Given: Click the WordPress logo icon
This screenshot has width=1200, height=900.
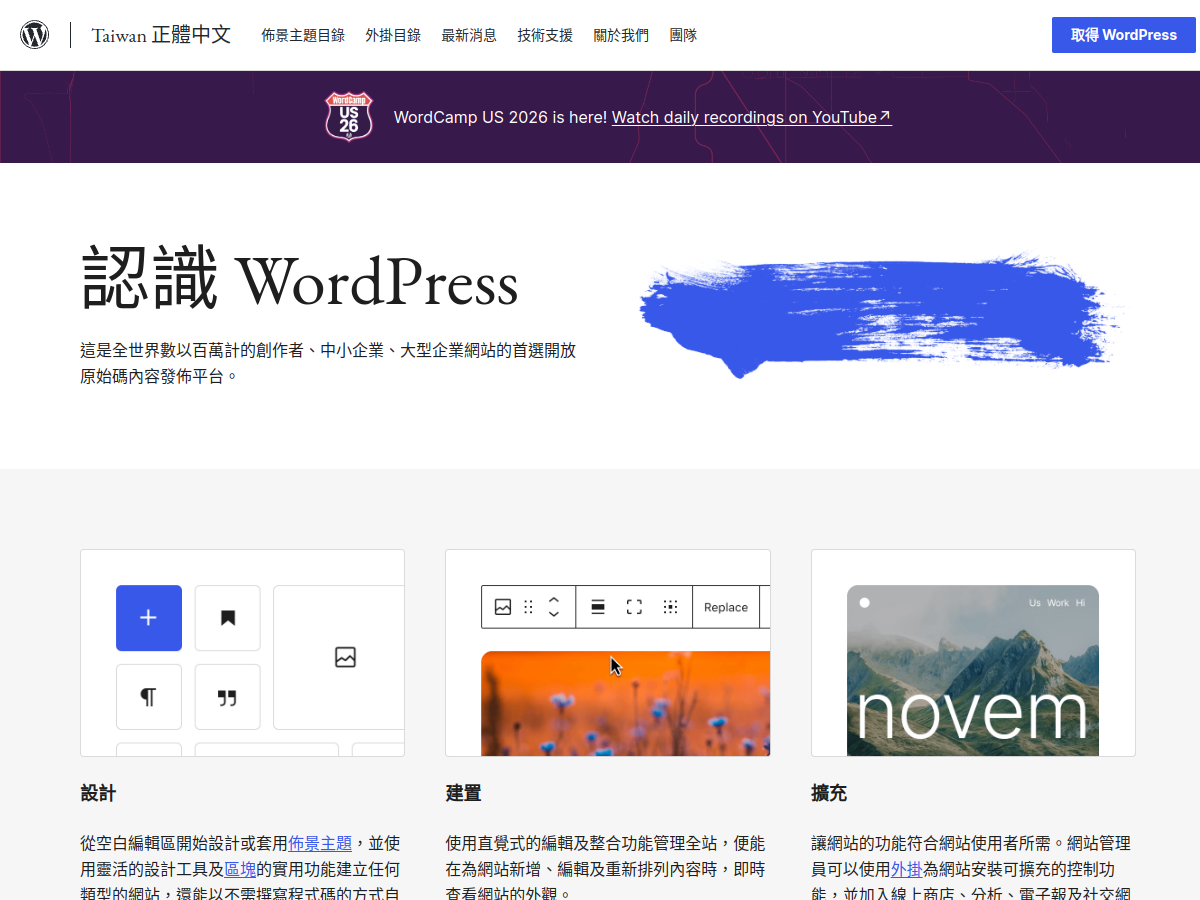Looking at the screenshot, I should 35,35.
